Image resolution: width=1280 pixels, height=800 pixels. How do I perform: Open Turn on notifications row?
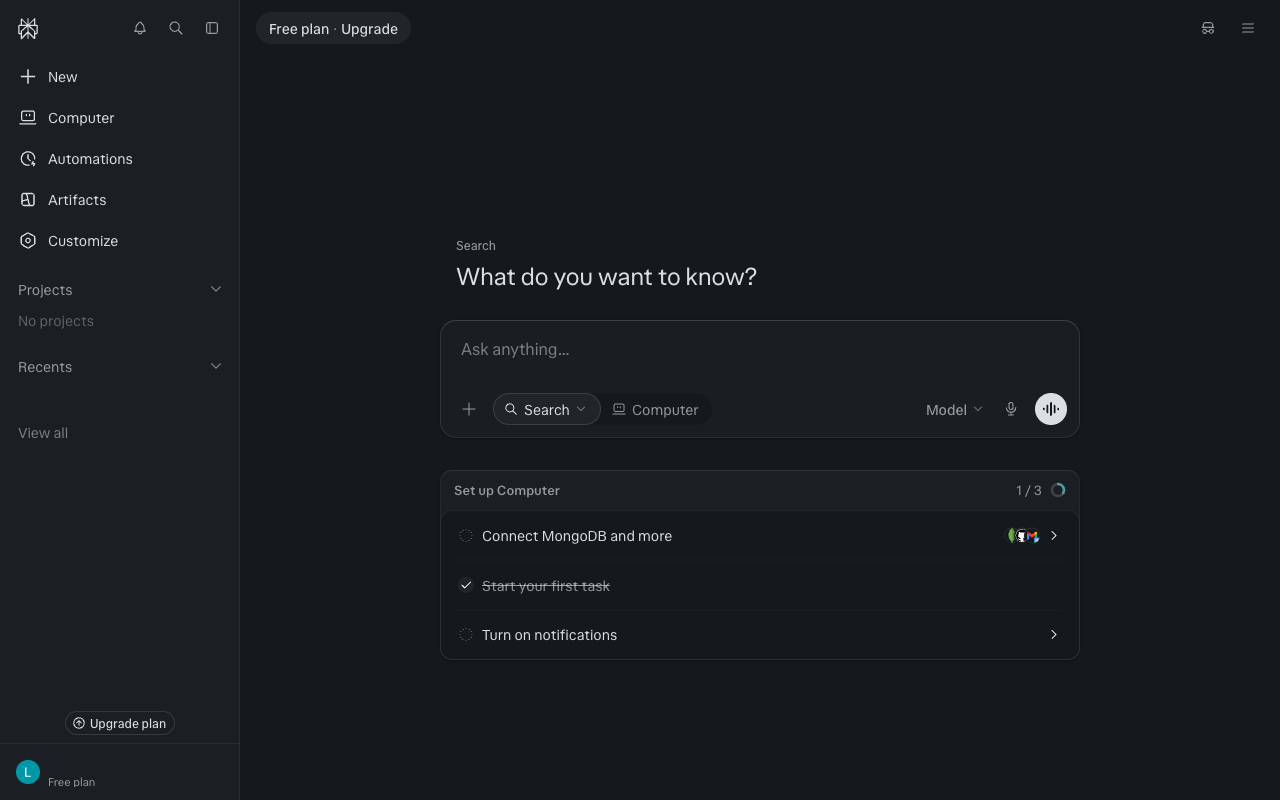[x=760, y=635]
